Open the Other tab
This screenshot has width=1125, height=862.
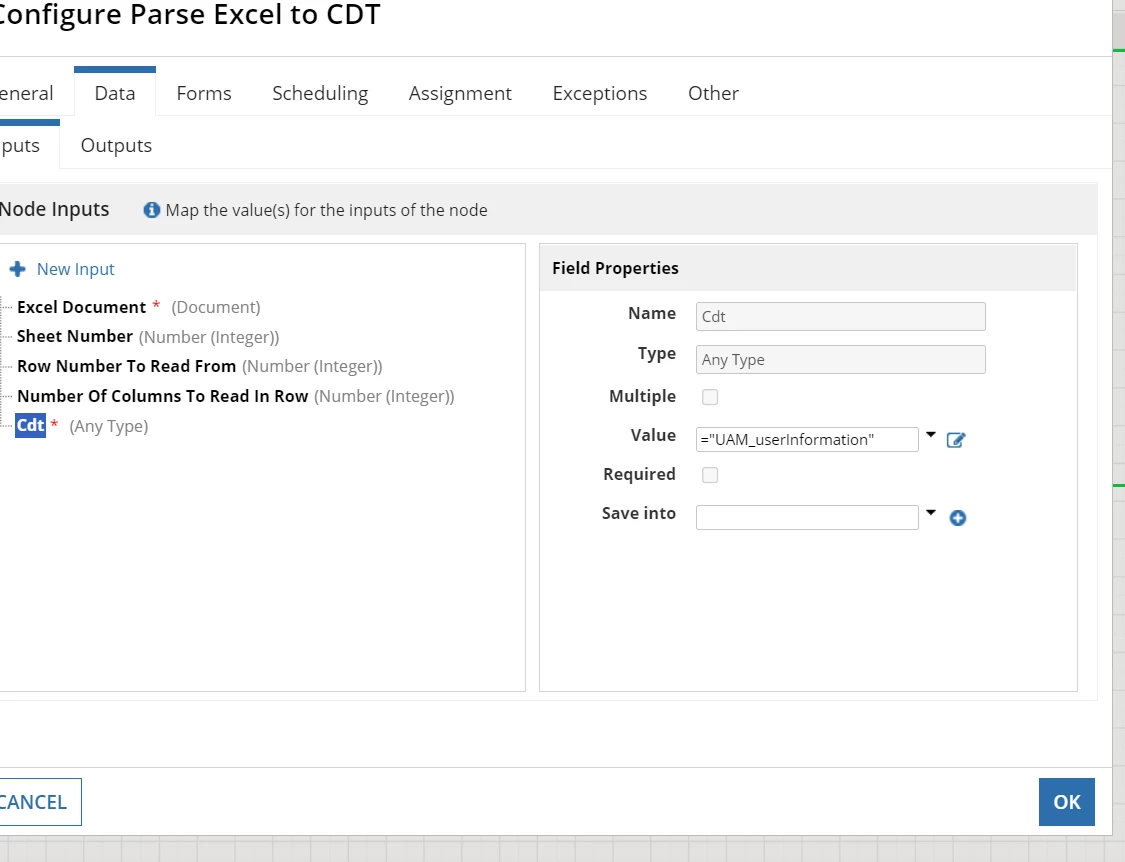(x=713, y=93)
